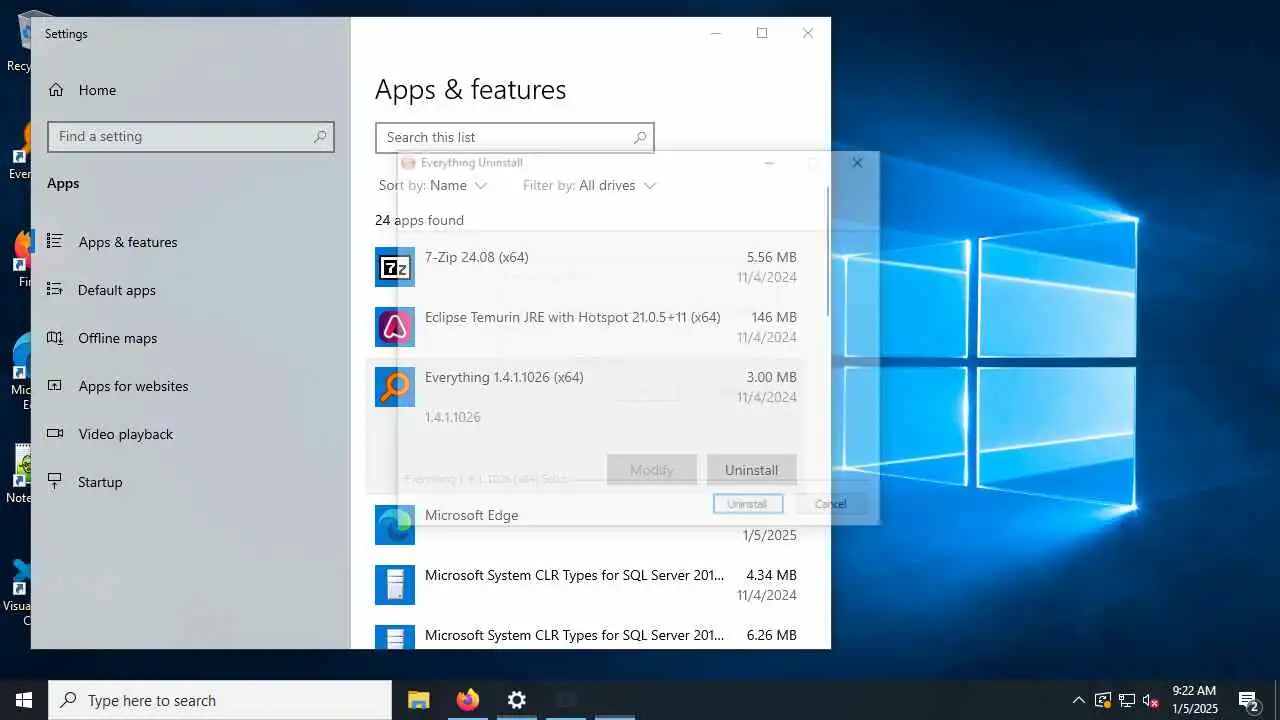Click the Search this list magnifier icon

(640, 138)
